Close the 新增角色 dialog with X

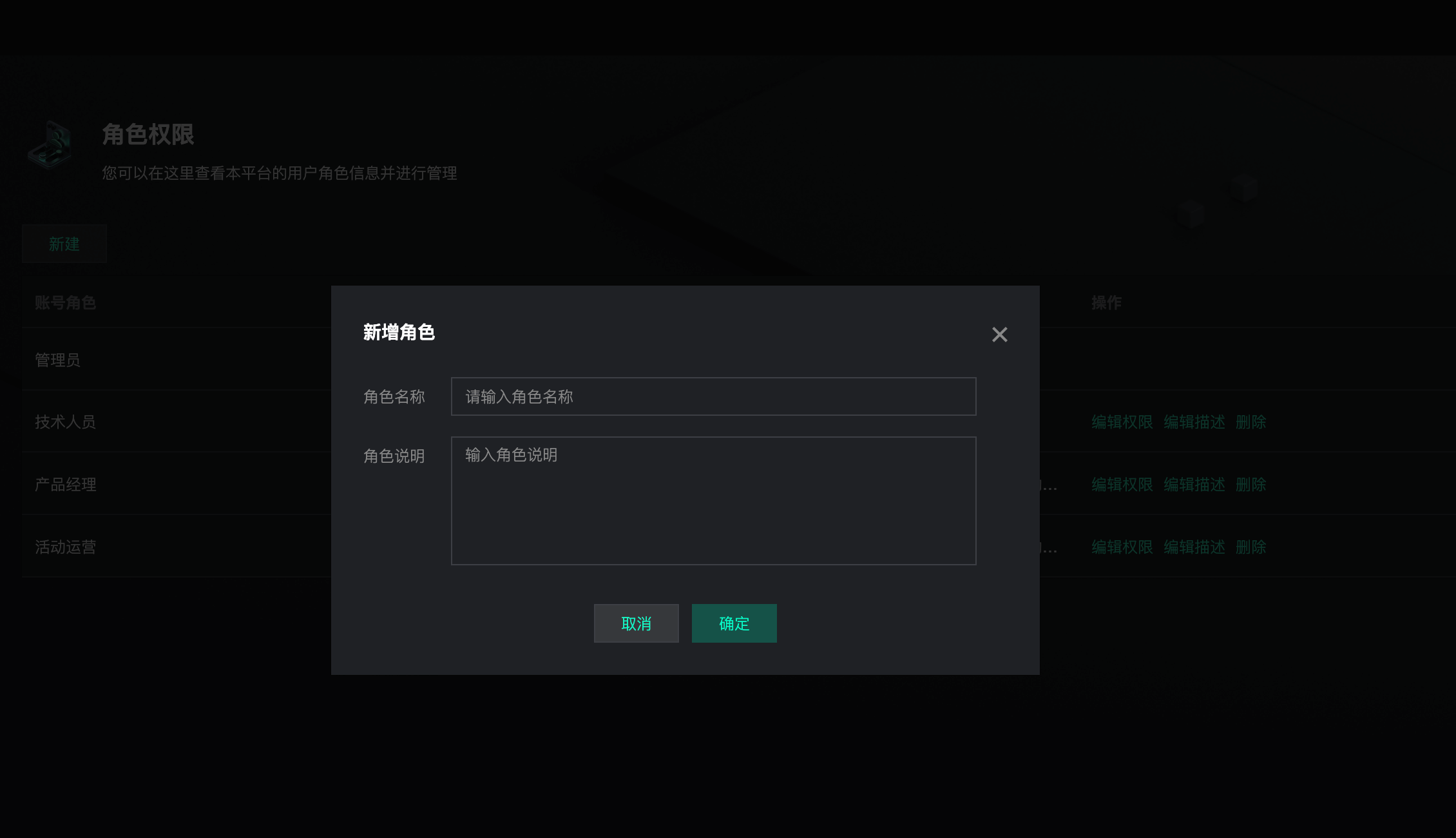999,335
